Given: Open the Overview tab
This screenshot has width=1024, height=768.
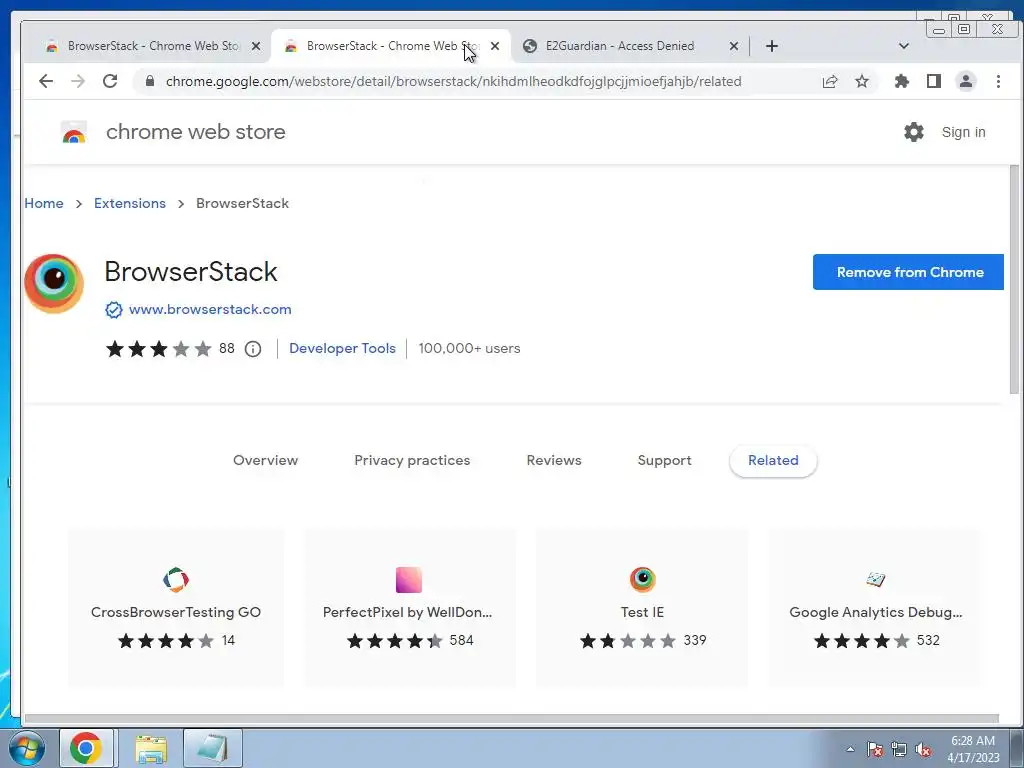Looking at the screenshot, I should coord(266,460).
